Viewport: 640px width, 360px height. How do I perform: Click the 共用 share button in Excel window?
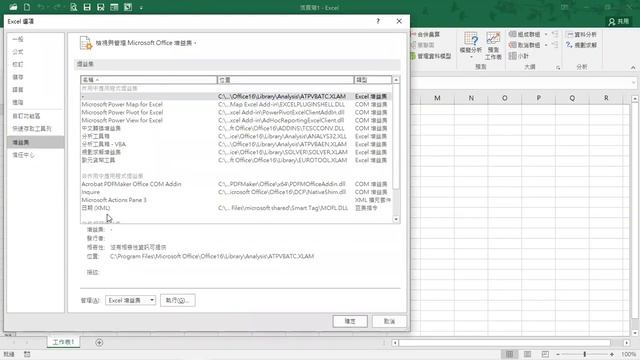(x=619, y=21)
